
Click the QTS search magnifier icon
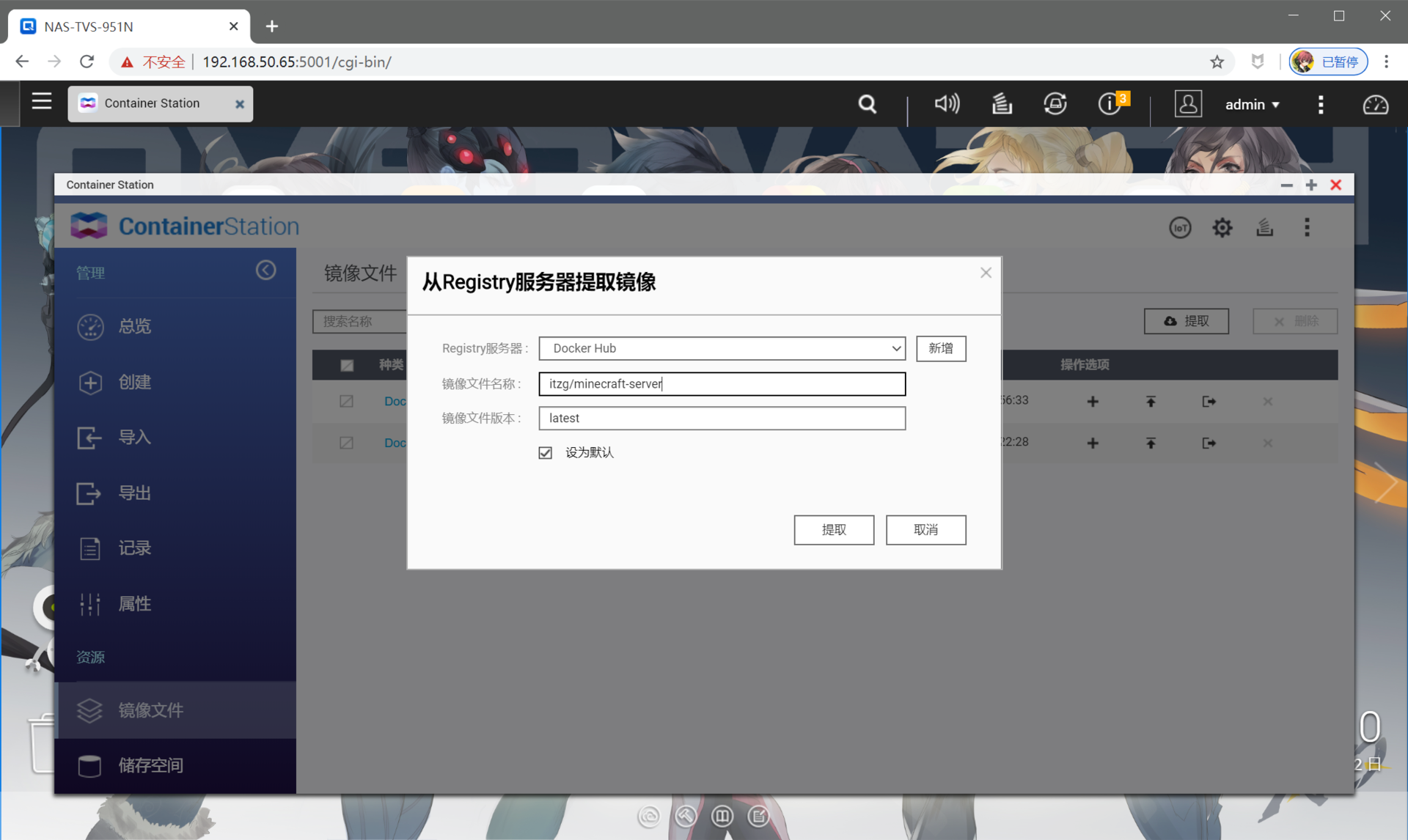pos(867,104)
